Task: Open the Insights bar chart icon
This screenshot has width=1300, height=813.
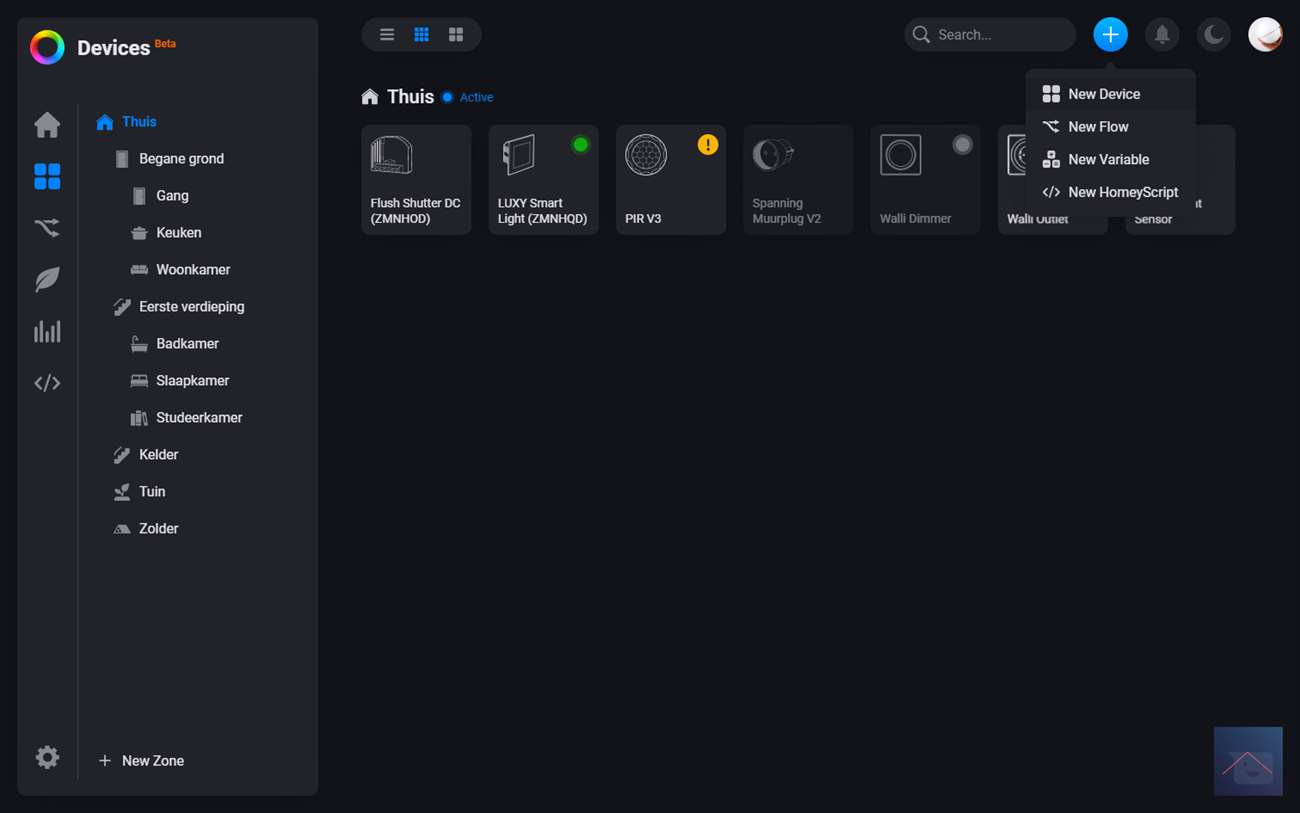Action: click(47, 332)
